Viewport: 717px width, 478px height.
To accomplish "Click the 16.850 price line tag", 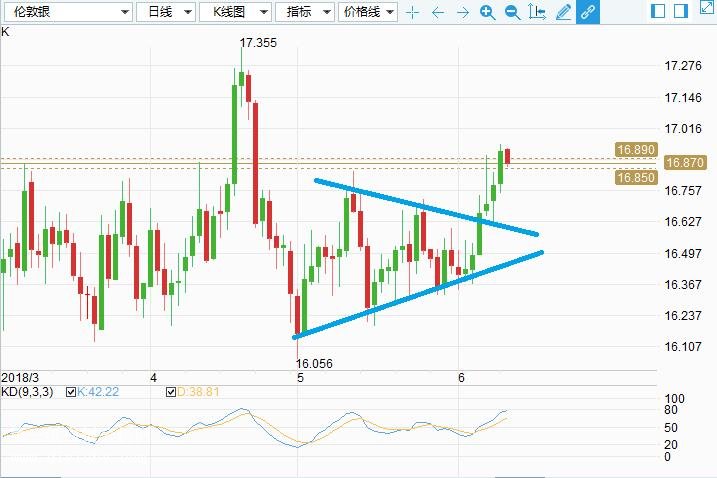I will click(636, 177).
